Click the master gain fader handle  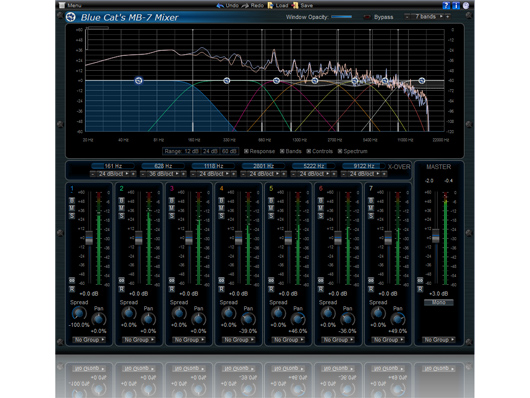point(436,235)
